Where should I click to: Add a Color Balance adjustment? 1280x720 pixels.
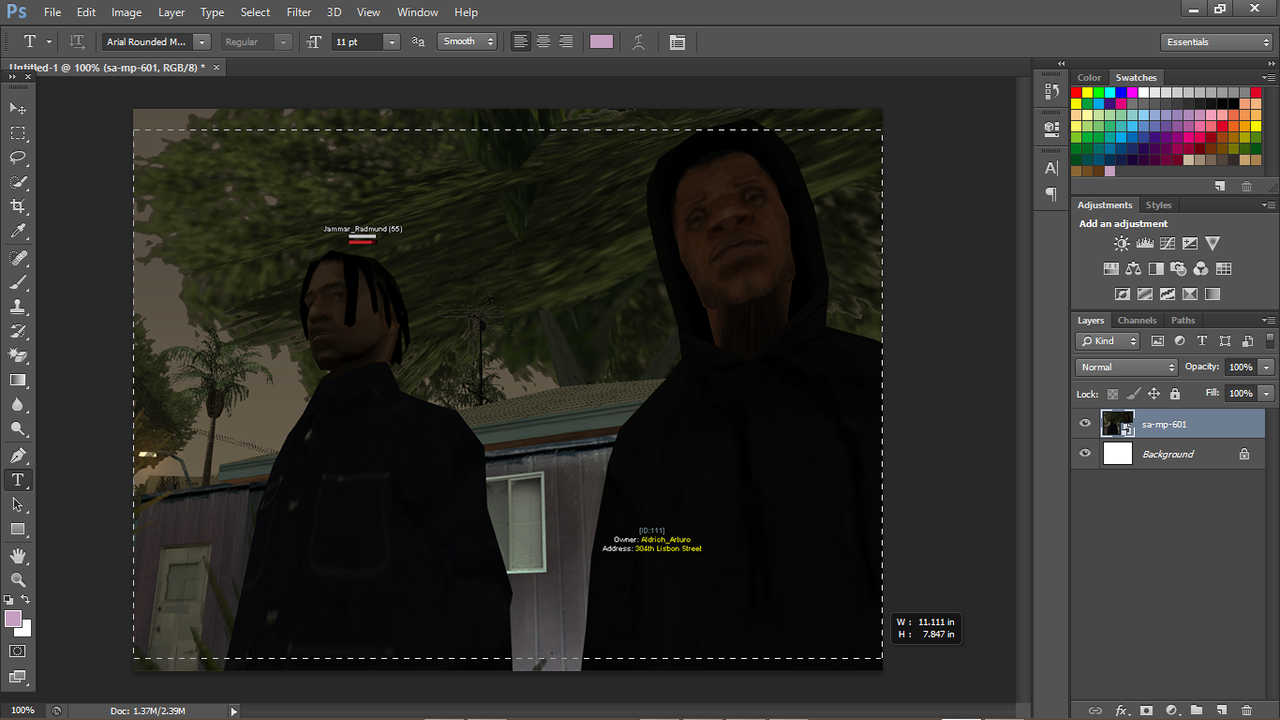pos(1133,269)
